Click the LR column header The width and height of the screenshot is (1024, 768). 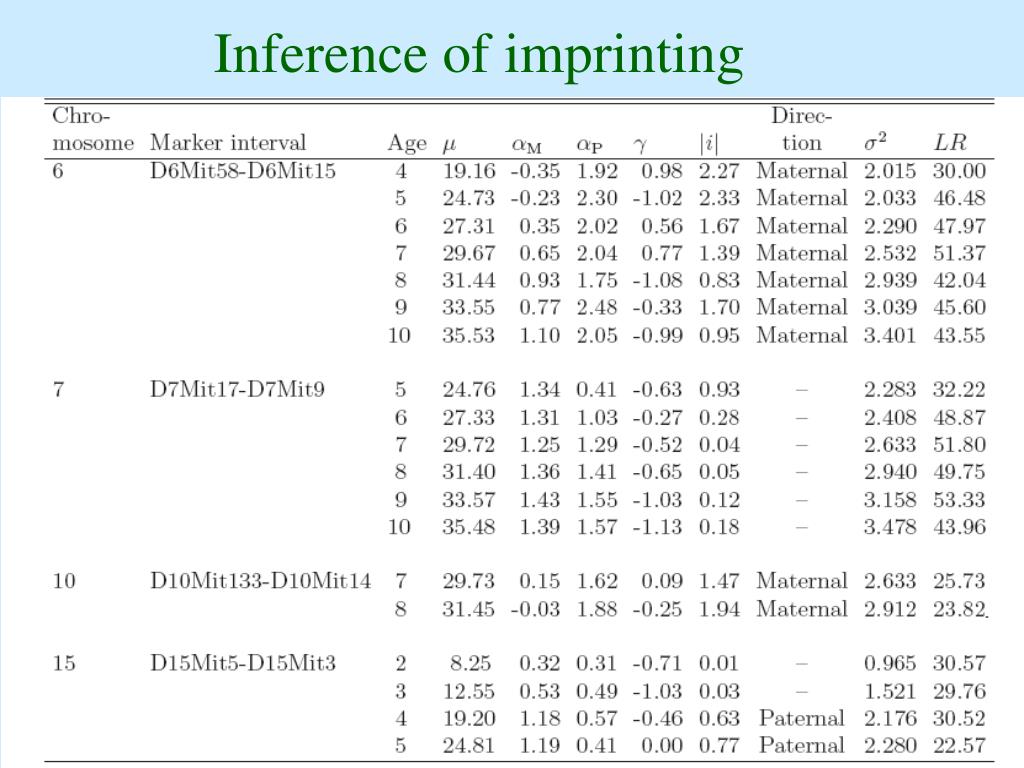click(x=950, y=142)
